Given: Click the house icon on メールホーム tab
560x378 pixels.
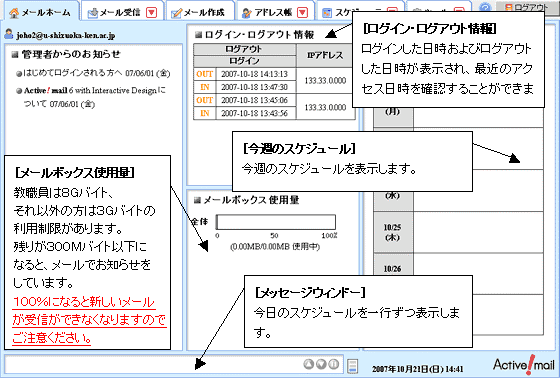Looking at the screenshot, I should click(14, 13).
